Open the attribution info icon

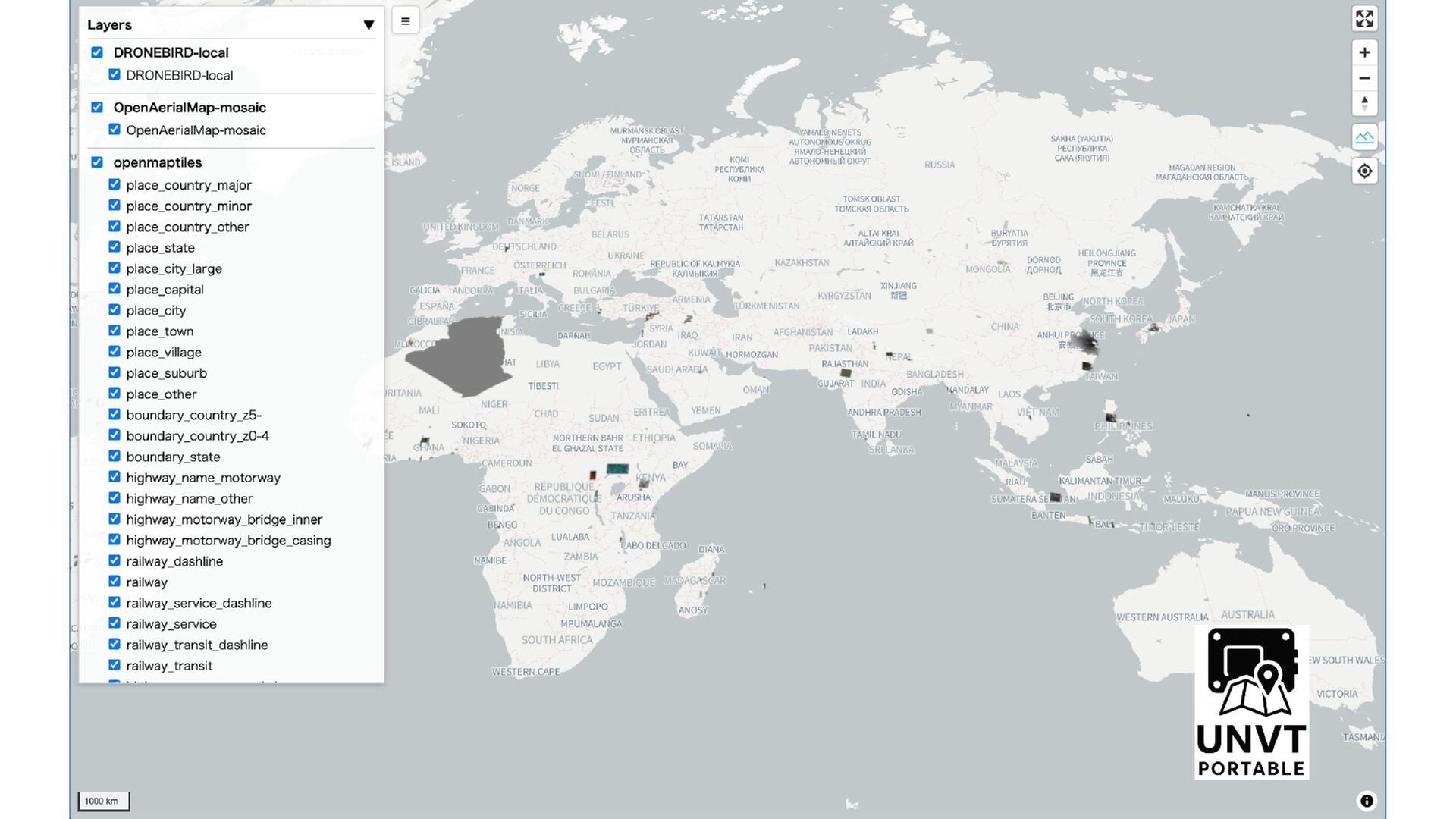pos(1366,801)
